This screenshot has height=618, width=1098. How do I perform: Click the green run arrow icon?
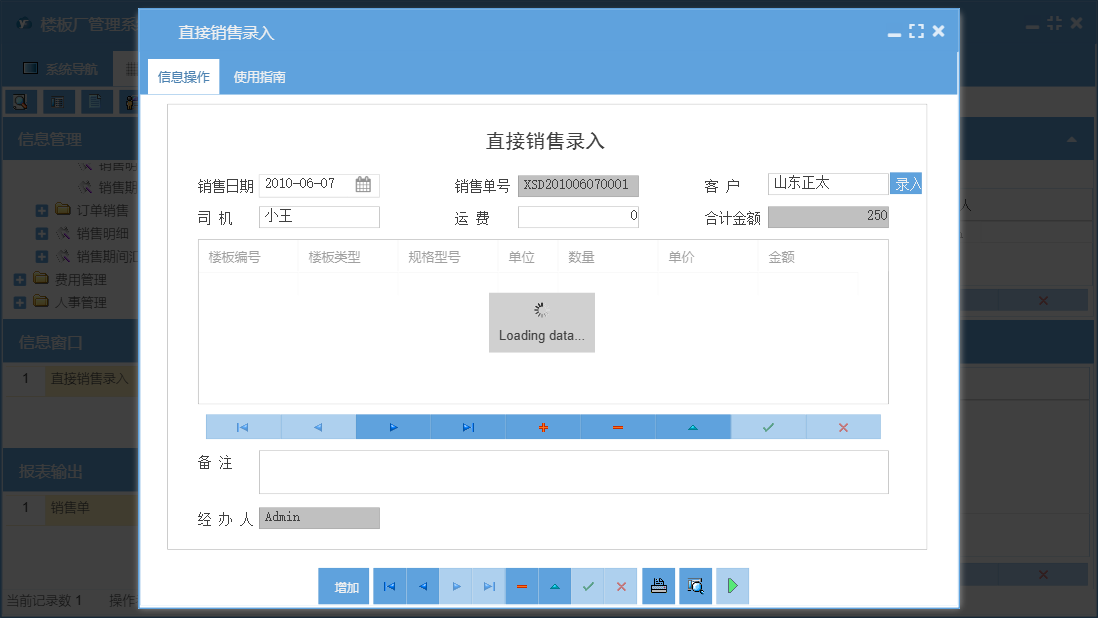point(732,586)
